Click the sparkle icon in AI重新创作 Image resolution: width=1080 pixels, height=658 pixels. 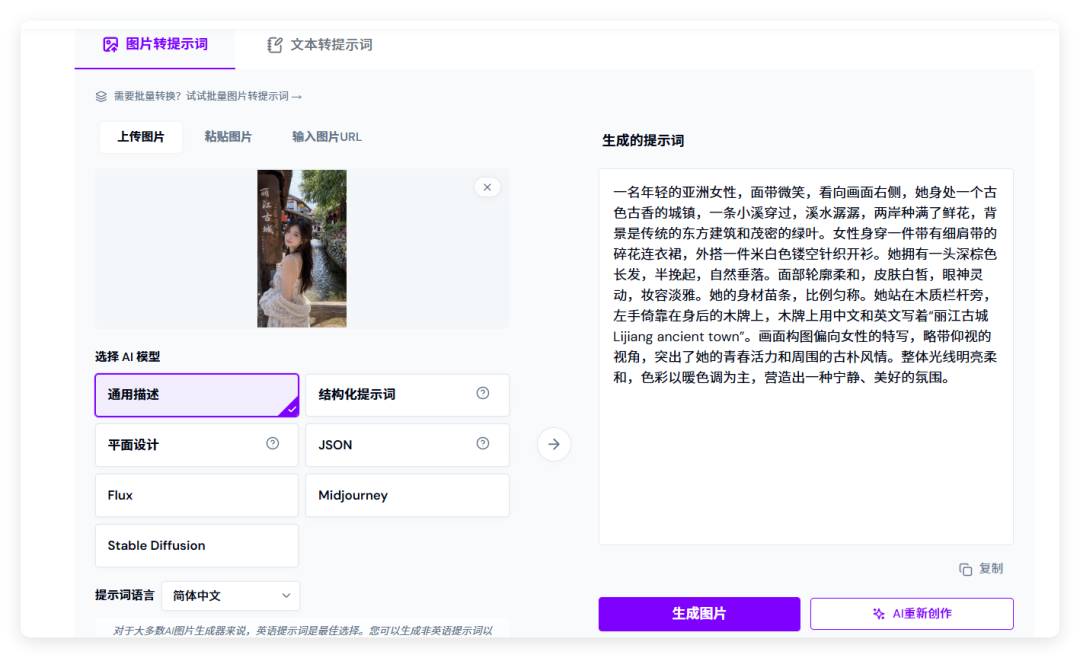point(879,614)
